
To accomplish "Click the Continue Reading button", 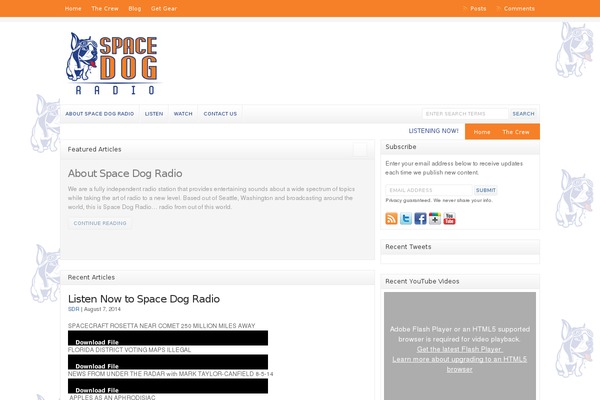I will coord(100,223).
